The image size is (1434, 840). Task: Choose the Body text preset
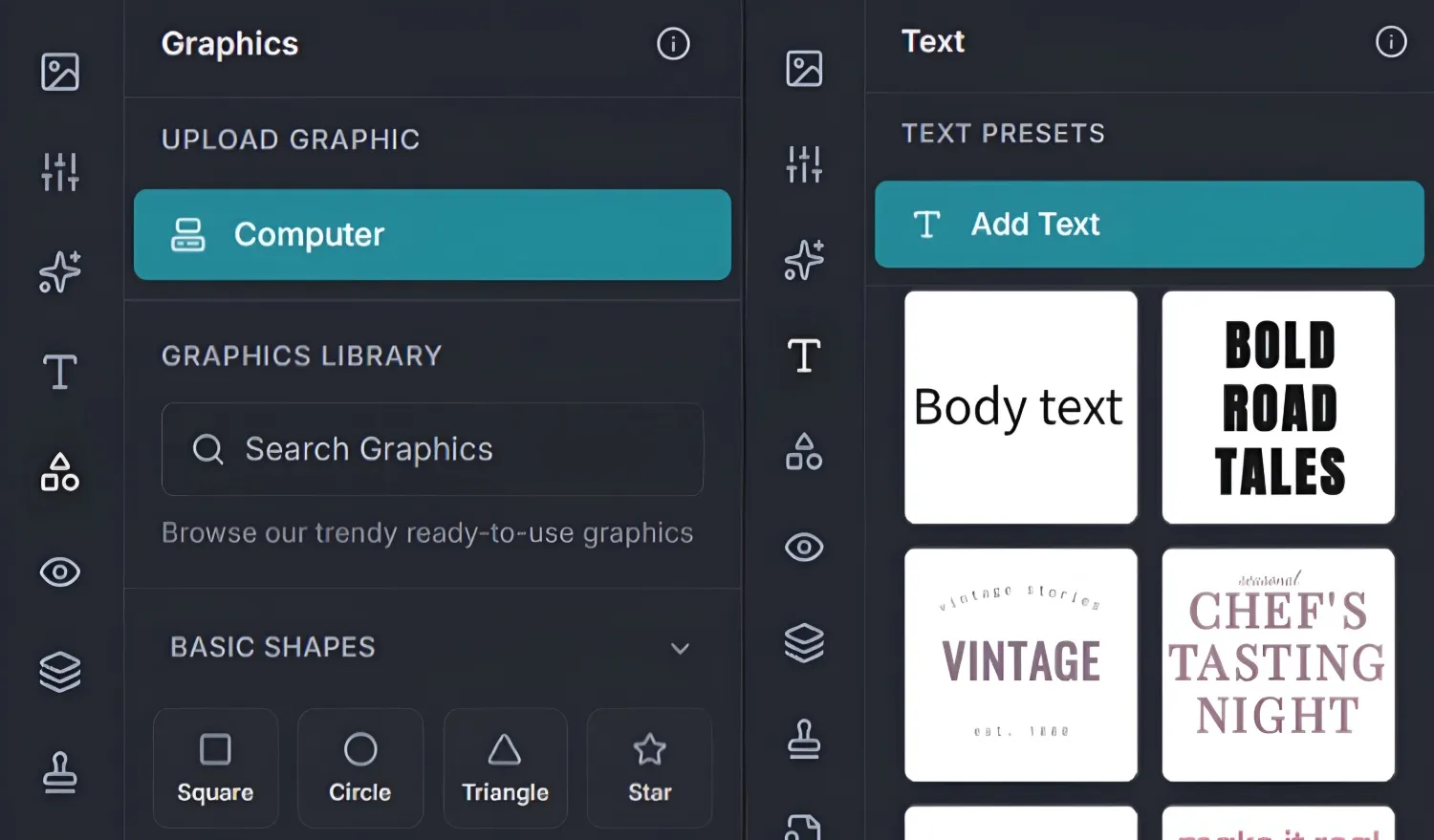point(1020,407)
